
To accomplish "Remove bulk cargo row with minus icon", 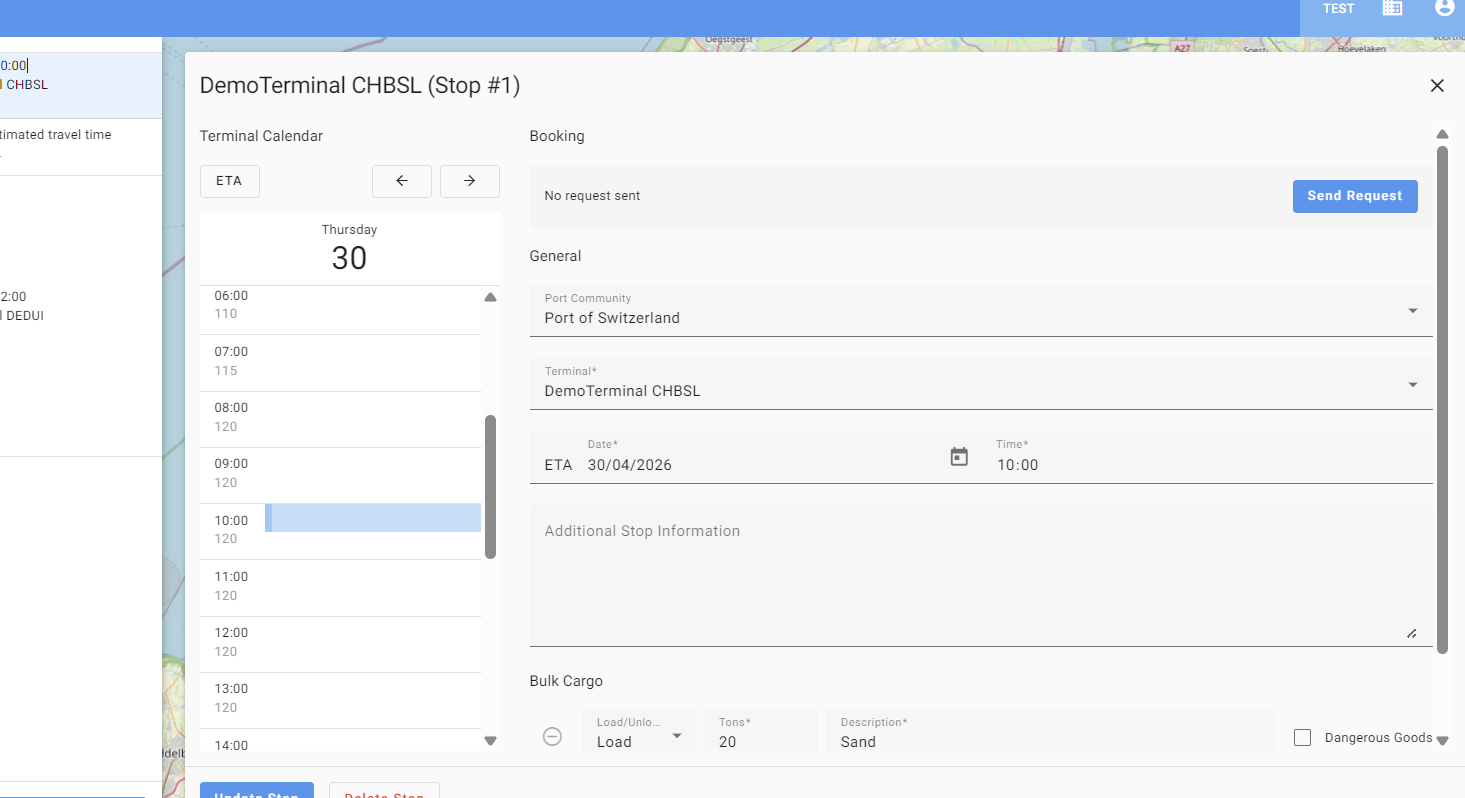I will (x=552, y=737).
